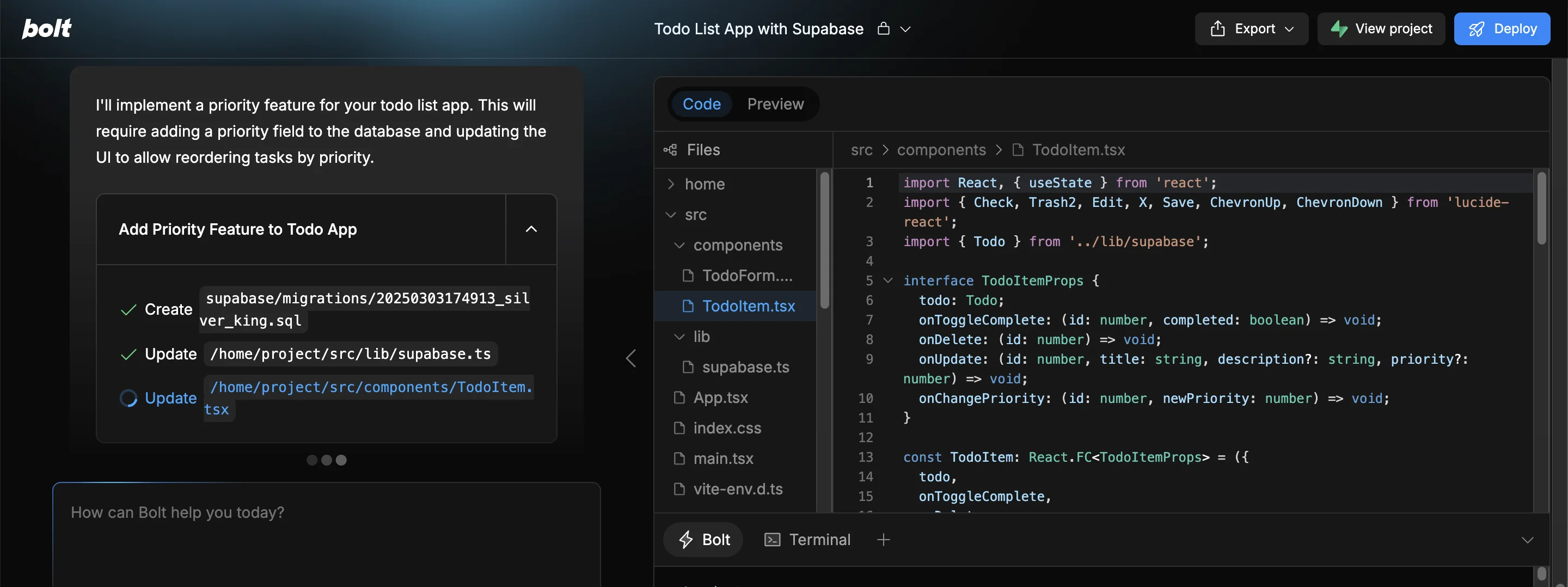Fold the interface TodoItemProps block

(888, 281)
